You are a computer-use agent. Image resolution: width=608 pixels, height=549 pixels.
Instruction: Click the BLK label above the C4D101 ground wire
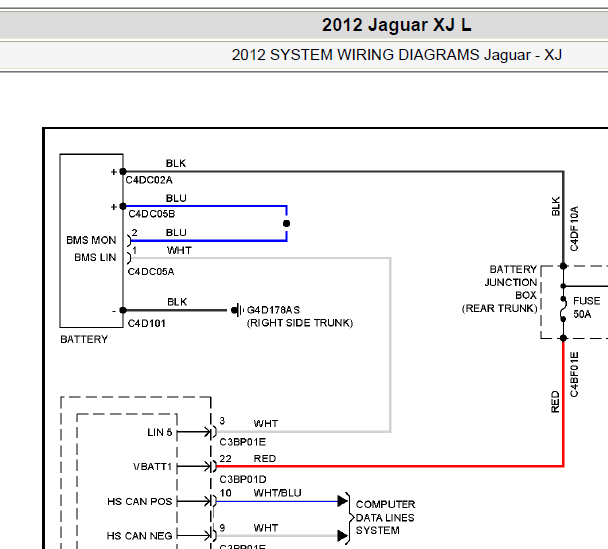(x=177, y=302)
